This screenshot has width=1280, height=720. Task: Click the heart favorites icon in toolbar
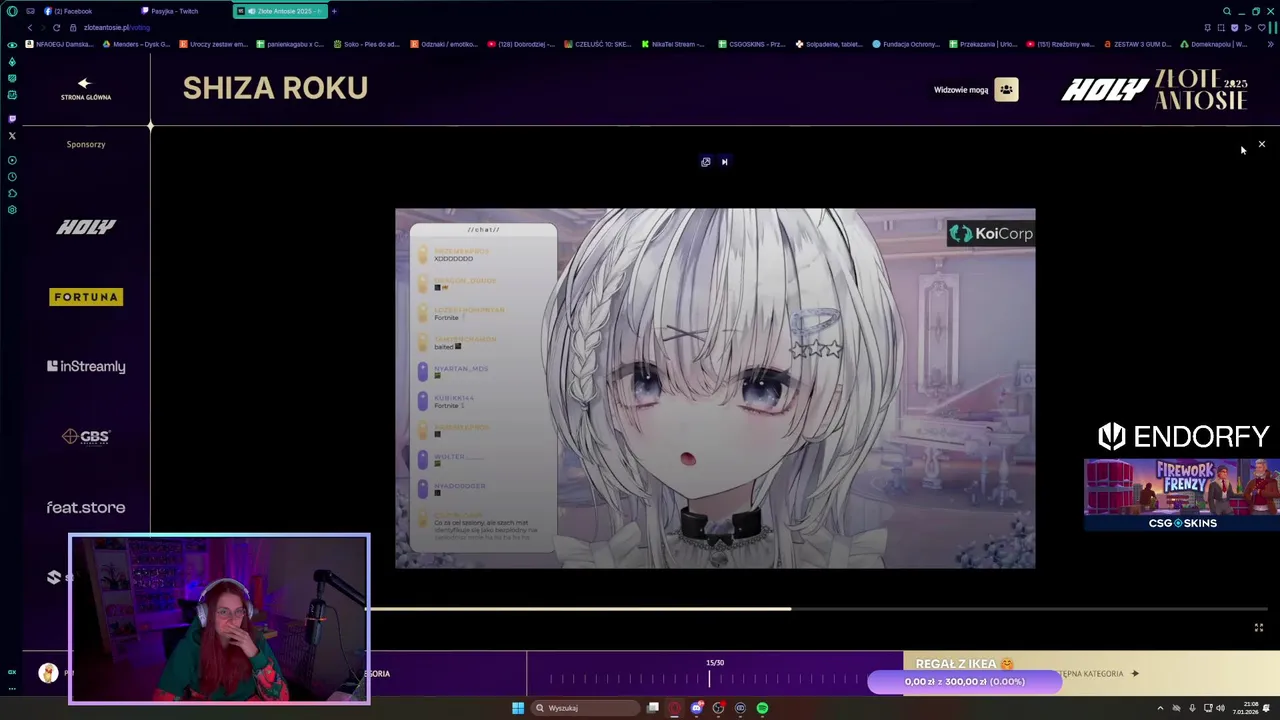(1261, 28)
